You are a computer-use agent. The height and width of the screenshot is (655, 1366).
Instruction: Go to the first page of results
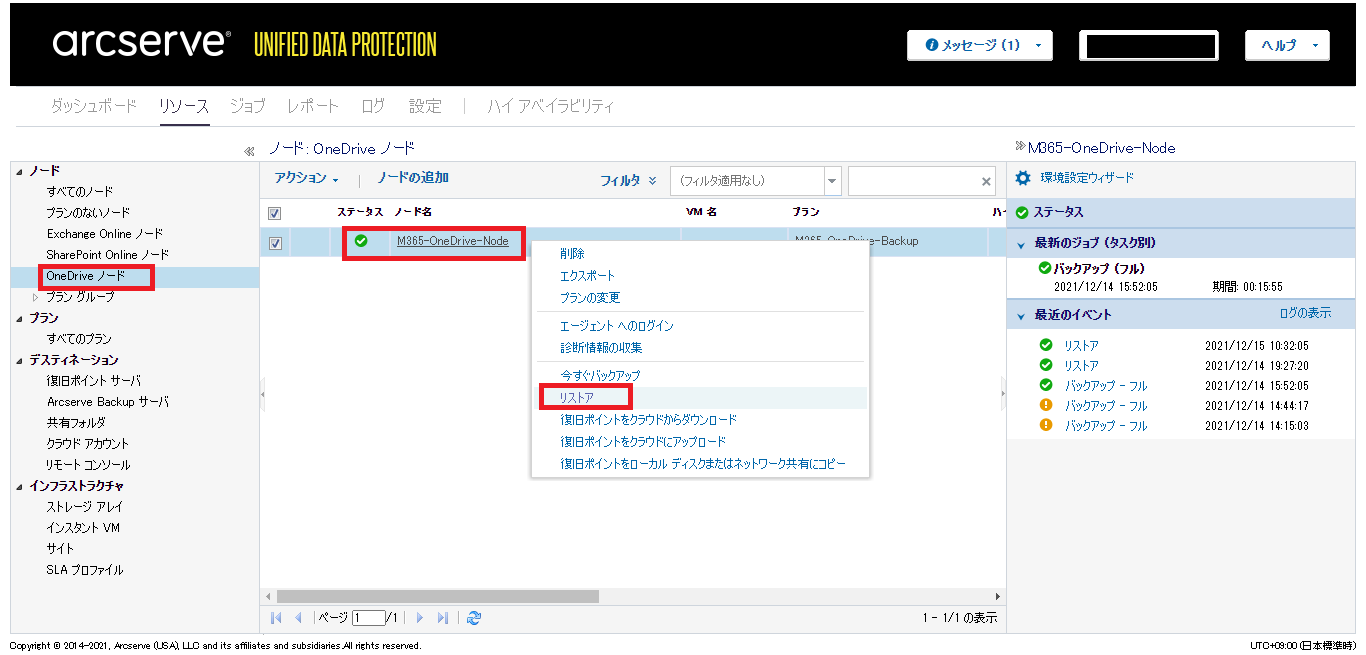click(x=277, y=618)
